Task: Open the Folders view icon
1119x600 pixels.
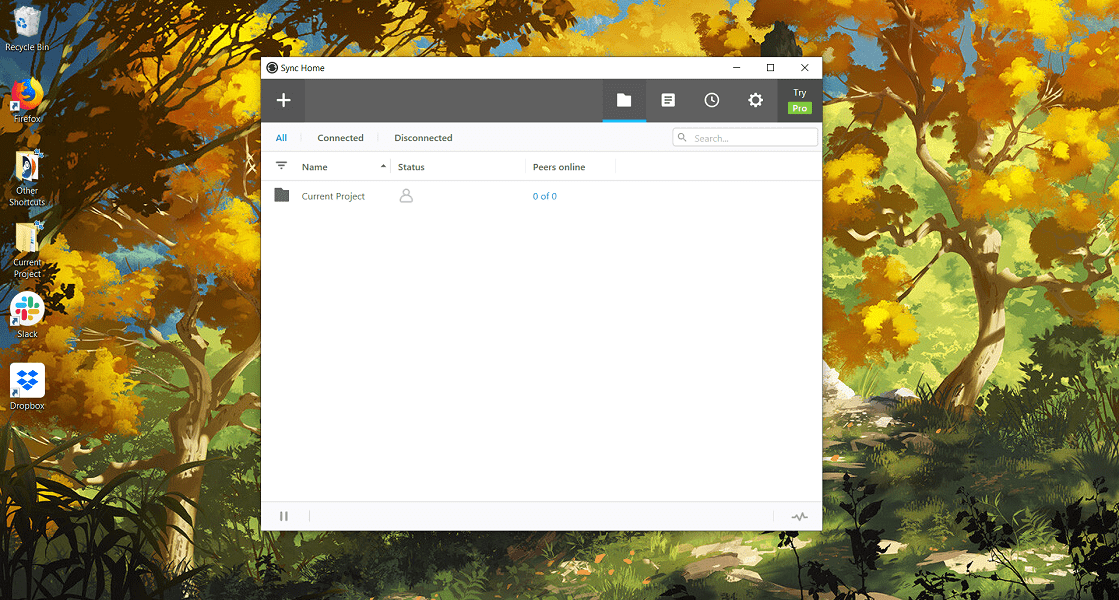Action: point(624,100)
